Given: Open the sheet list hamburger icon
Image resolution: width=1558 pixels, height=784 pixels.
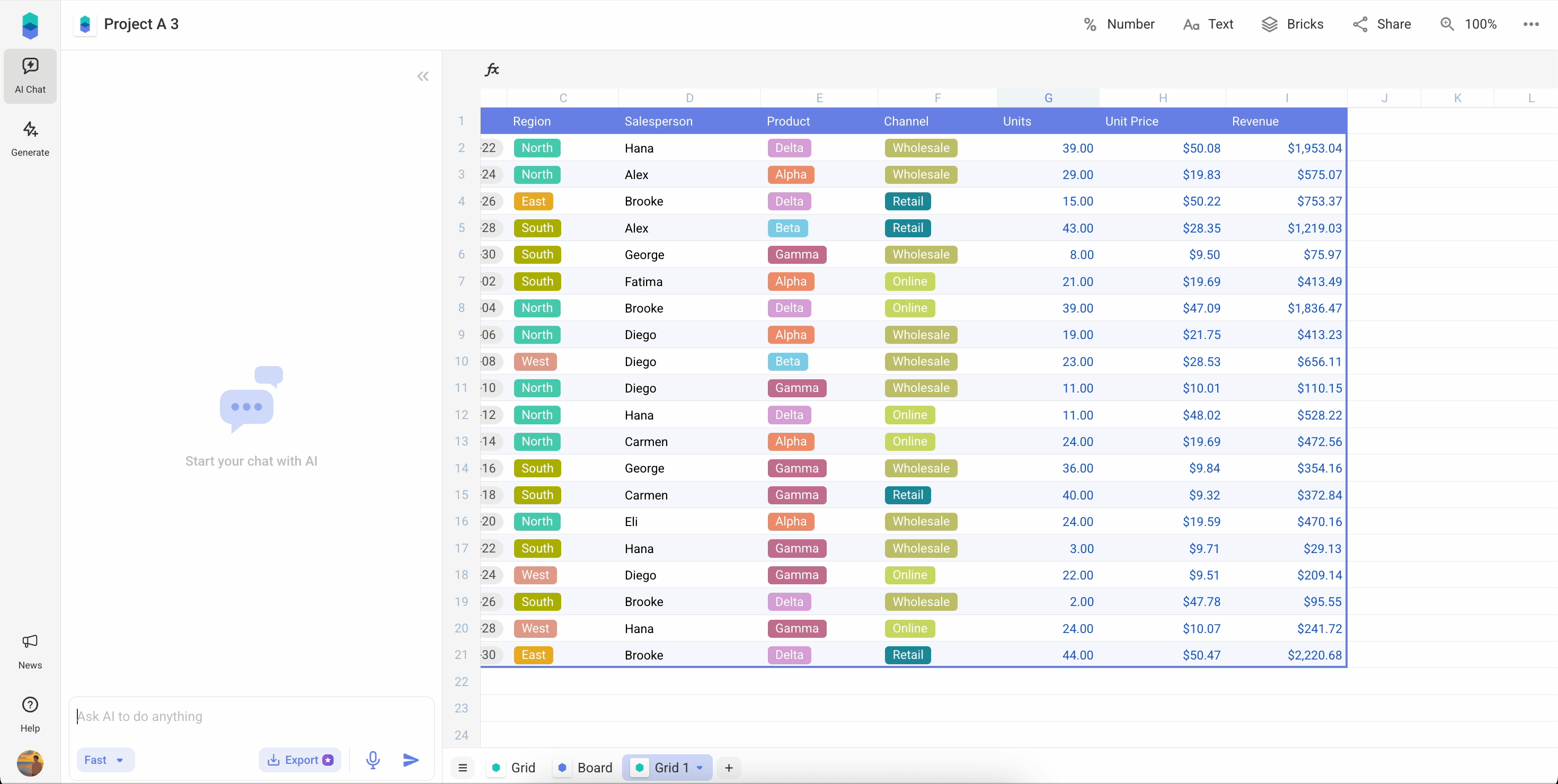Looking at the screenshot, I should (463, 768).
